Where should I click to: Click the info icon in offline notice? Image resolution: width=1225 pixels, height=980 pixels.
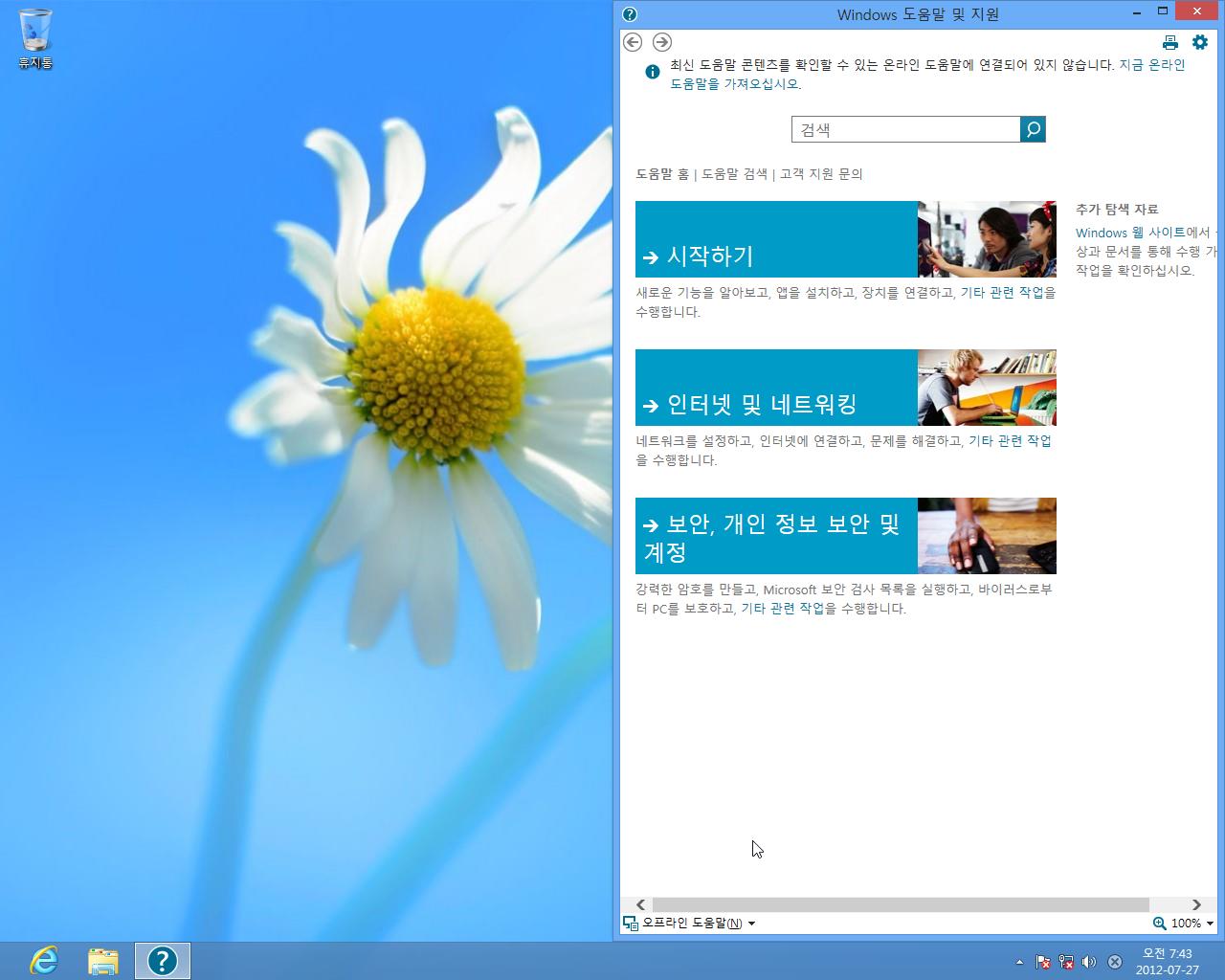pos(653,72)
